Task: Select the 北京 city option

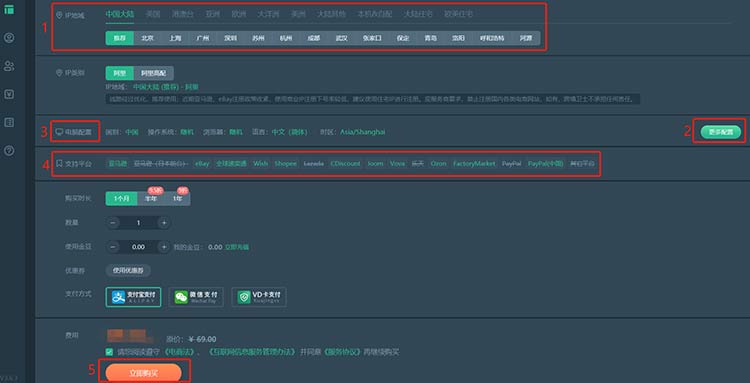Action: [x=147, y=38]
